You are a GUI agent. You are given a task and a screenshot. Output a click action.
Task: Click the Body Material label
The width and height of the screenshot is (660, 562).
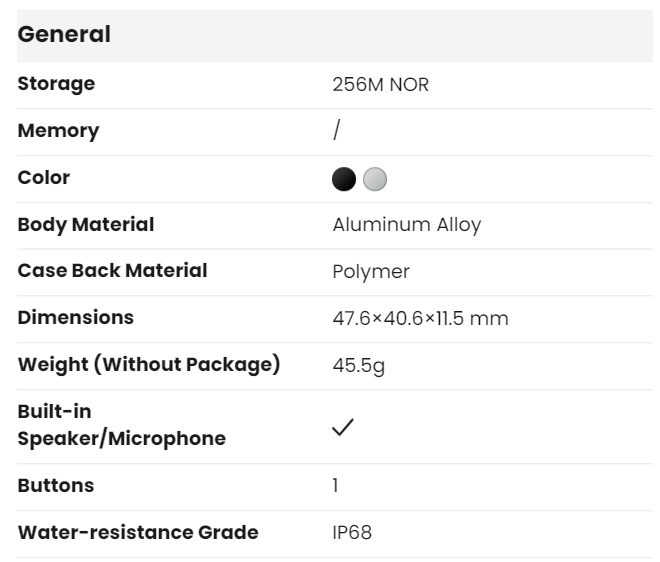[x=86, y=225]
